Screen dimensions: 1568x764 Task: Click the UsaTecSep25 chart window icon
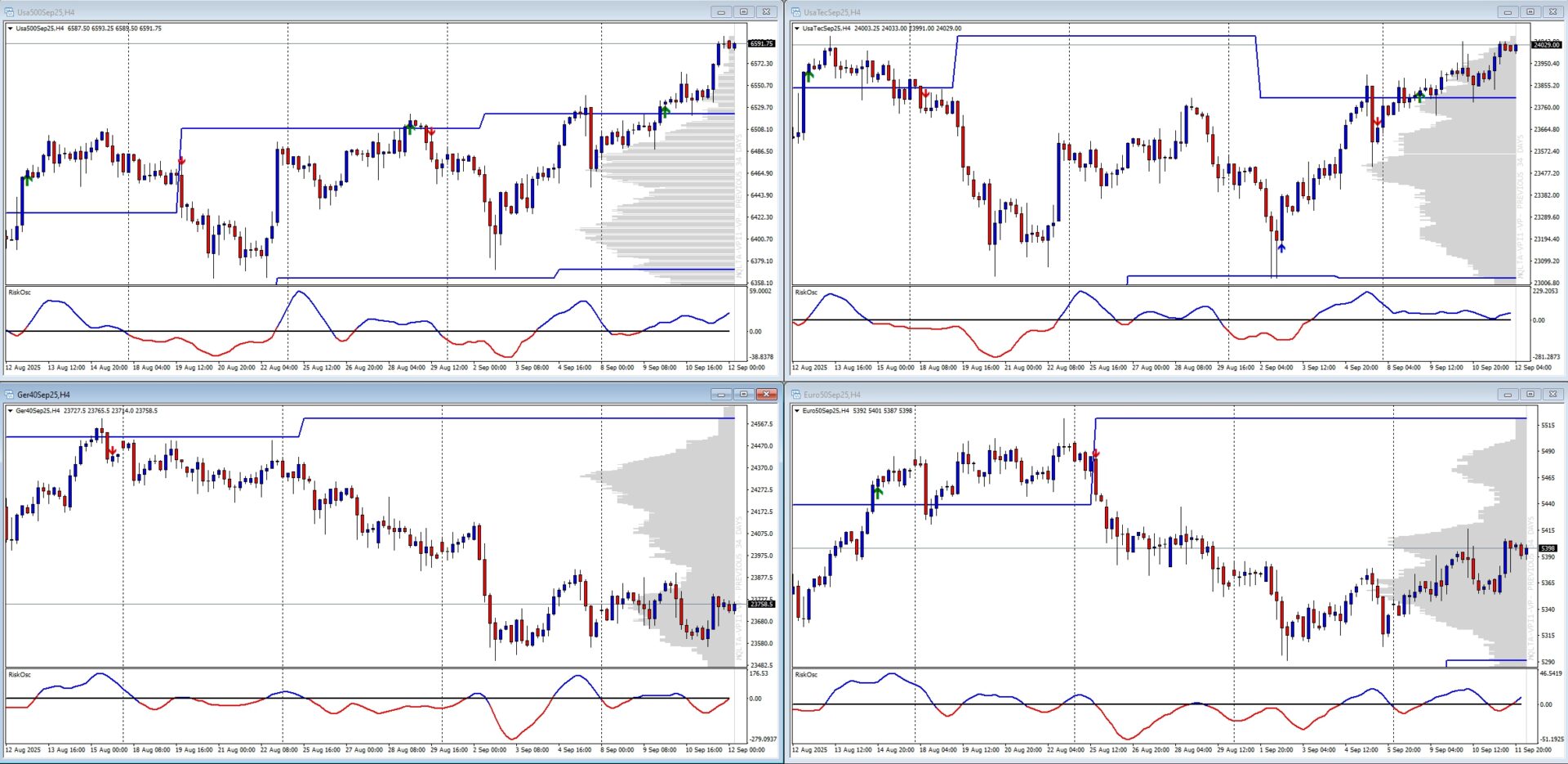tap(796, 12)
